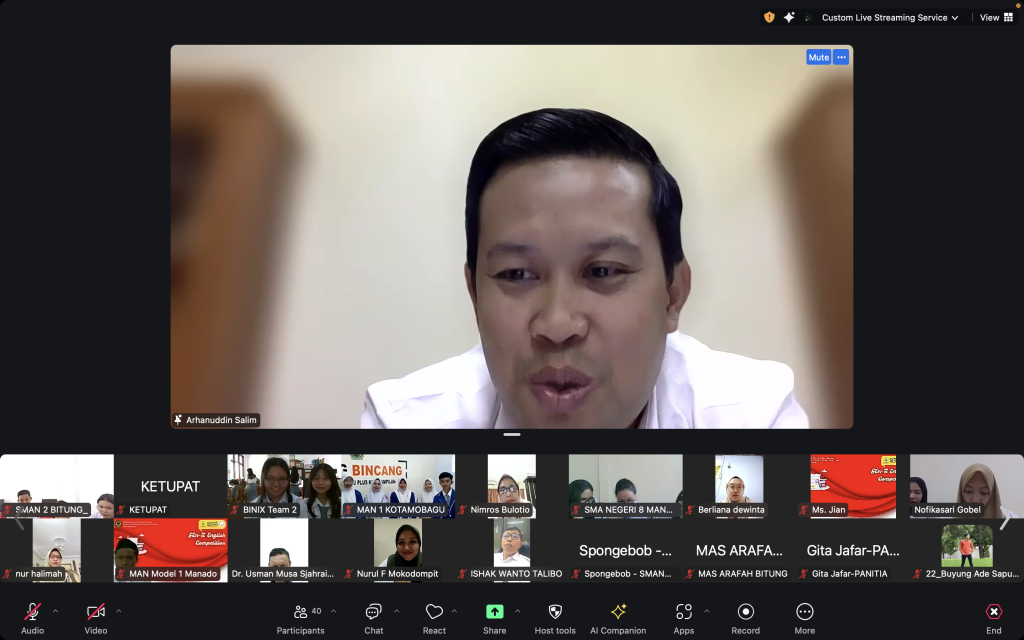Open three-dot options on speaker video
Viewport: 1024px width, 640px height.
(841, 57)
